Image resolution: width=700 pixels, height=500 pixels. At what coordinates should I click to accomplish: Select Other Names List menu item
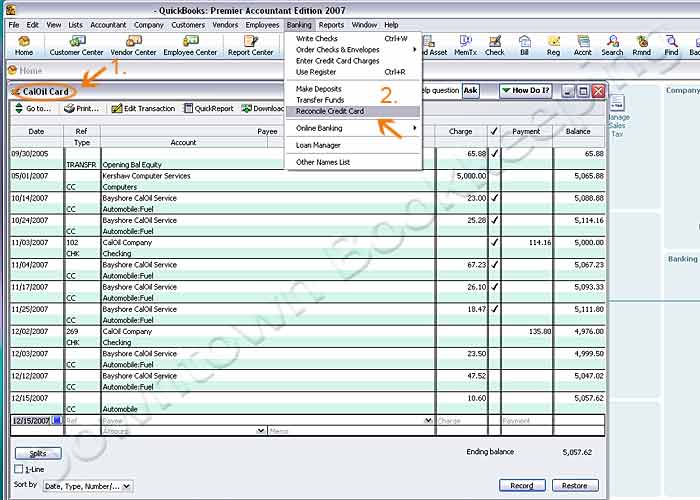pos(353,162)
